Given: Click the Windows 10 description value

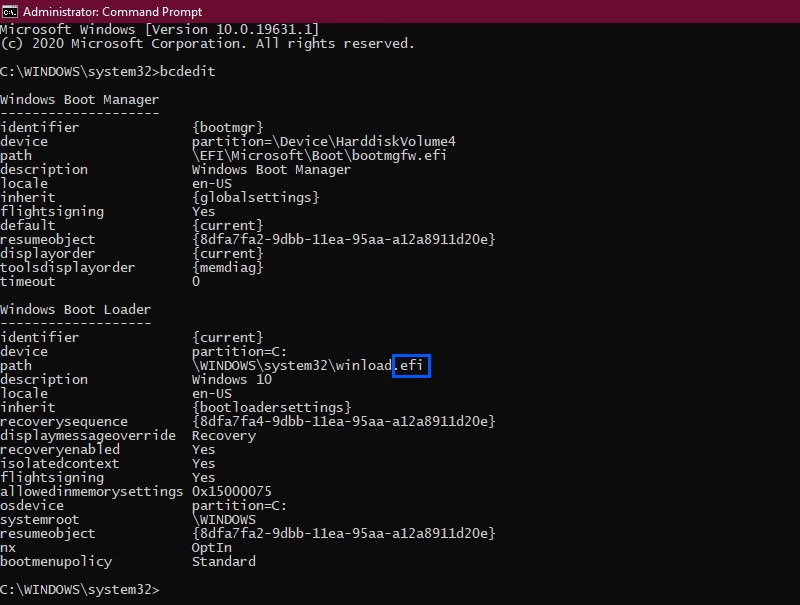Looking at the screenshot, I should [232, 380].
